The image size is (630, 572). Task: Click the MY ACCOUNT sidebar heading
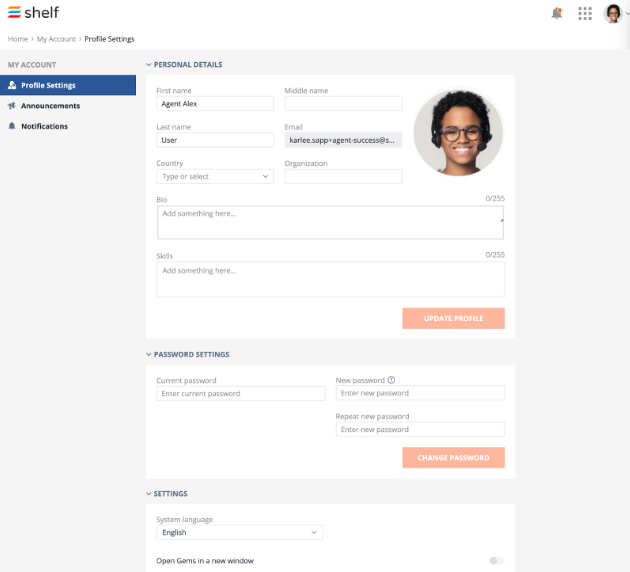pos(32,65)
